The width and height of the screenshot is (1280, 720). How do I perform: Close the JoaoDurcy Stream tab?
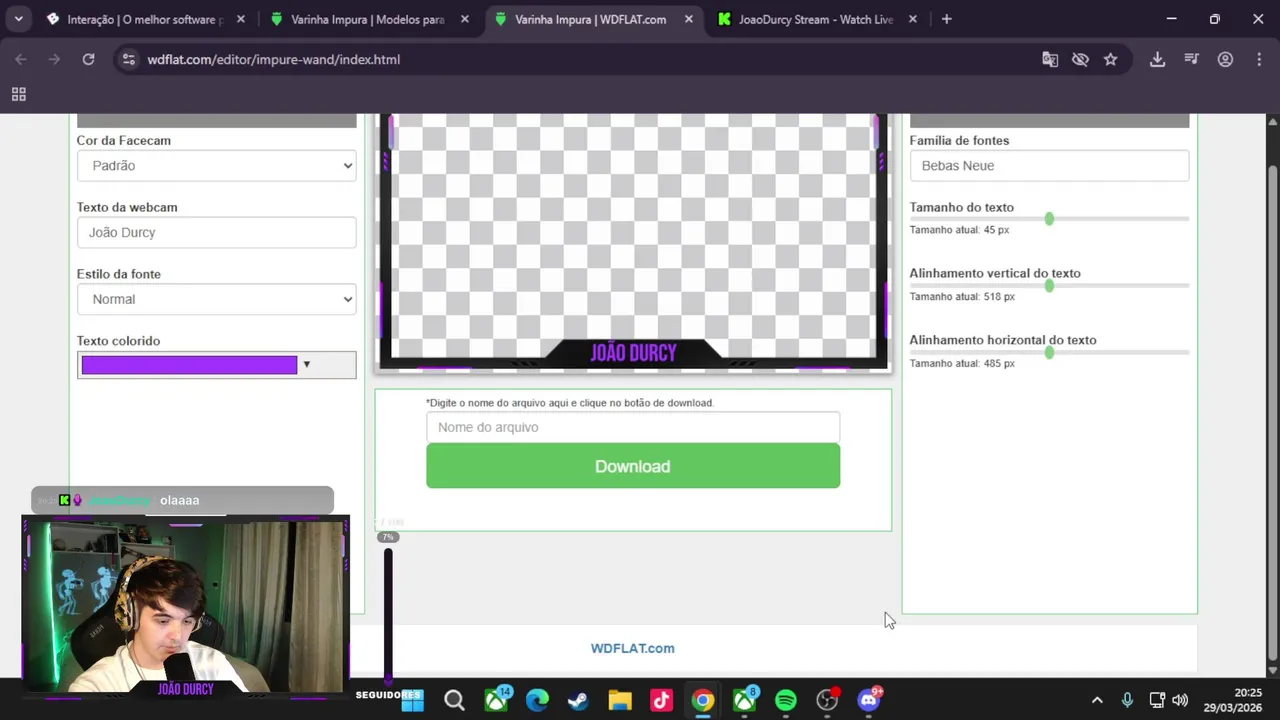coord(912,19)
